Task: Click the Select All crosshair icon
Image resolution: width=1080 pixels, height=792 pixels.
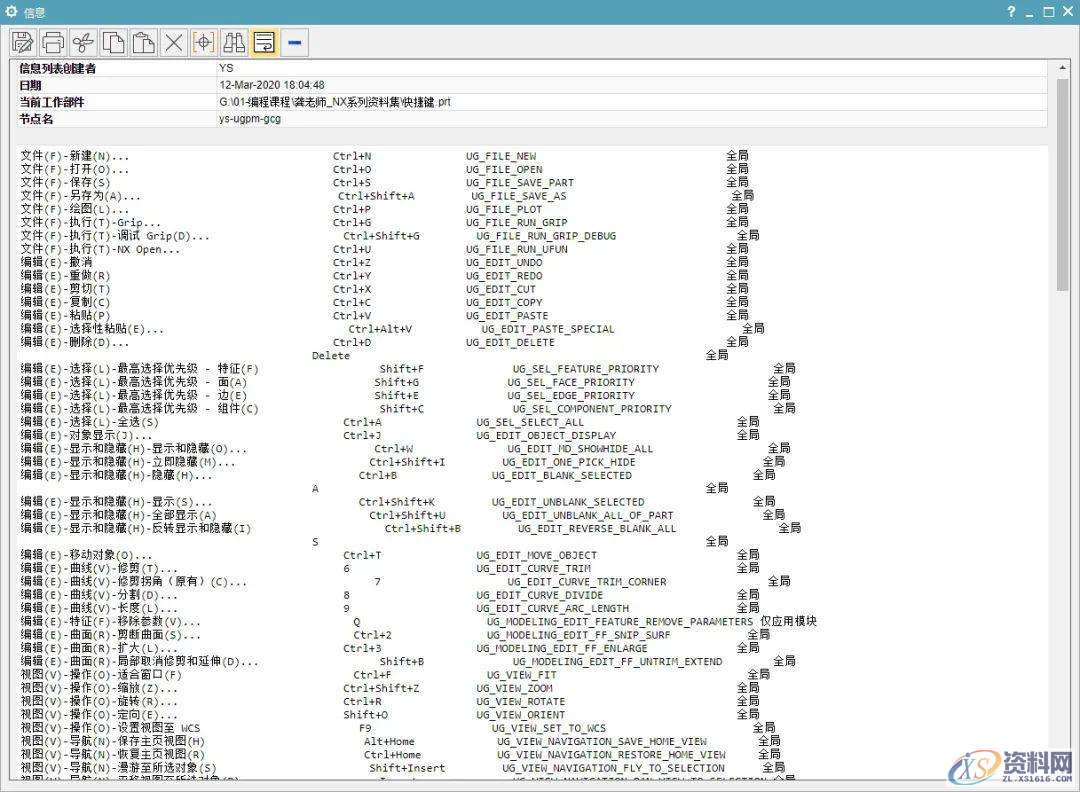Action: point(204,42)
